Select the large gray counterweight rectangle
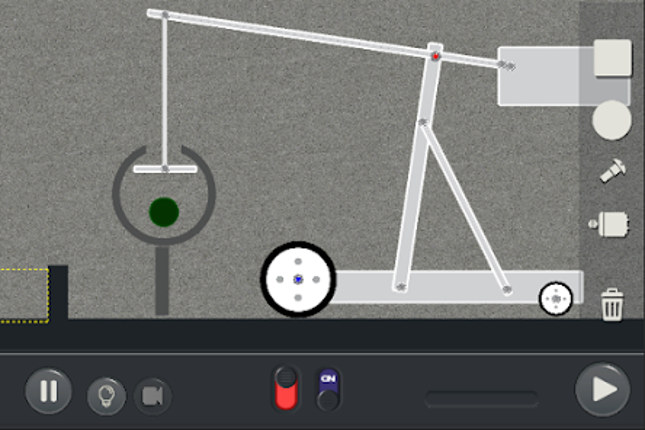 (564, 77)
